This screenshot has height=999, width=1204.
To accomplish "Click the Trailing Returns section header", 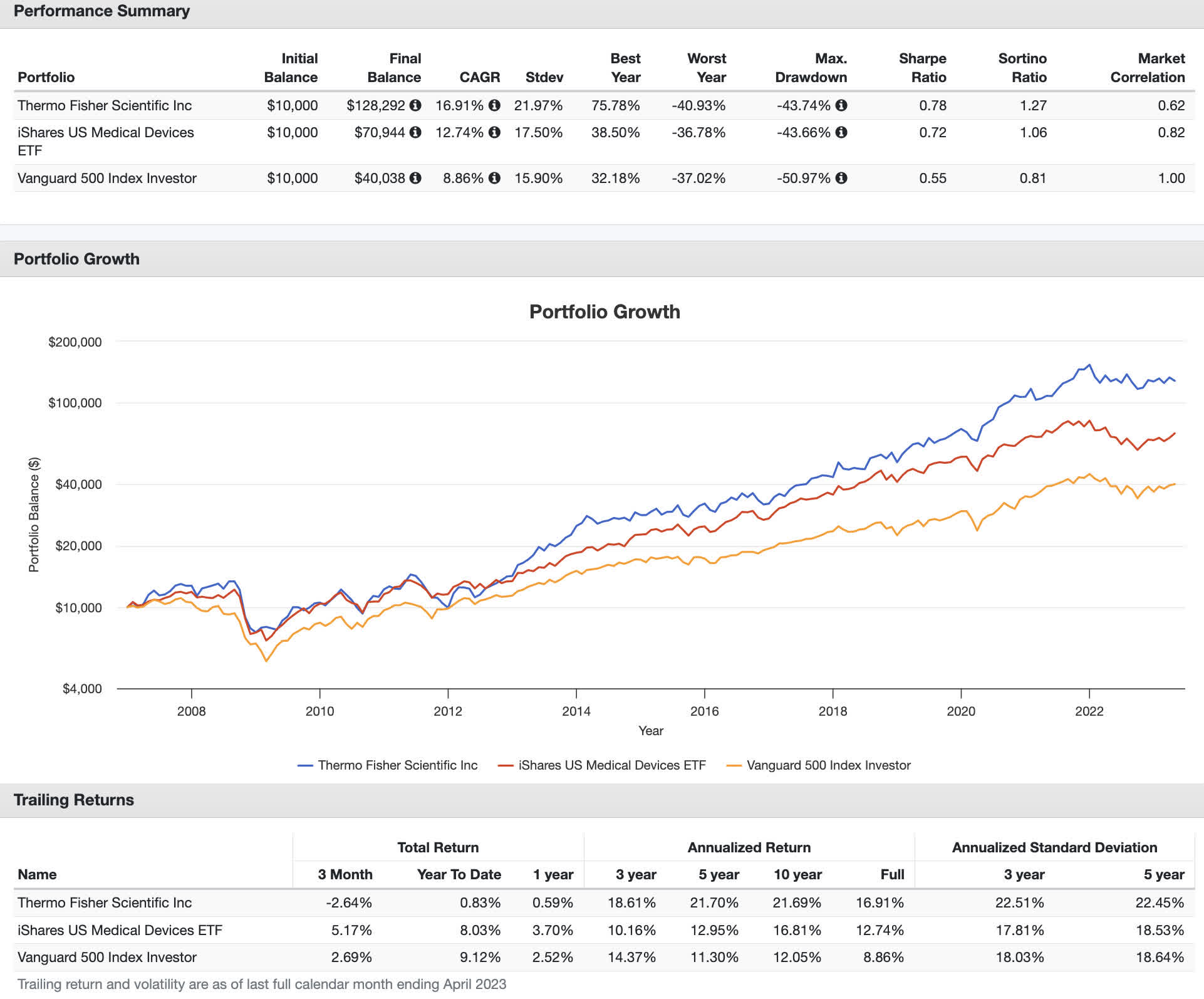I will pos(74,800).
